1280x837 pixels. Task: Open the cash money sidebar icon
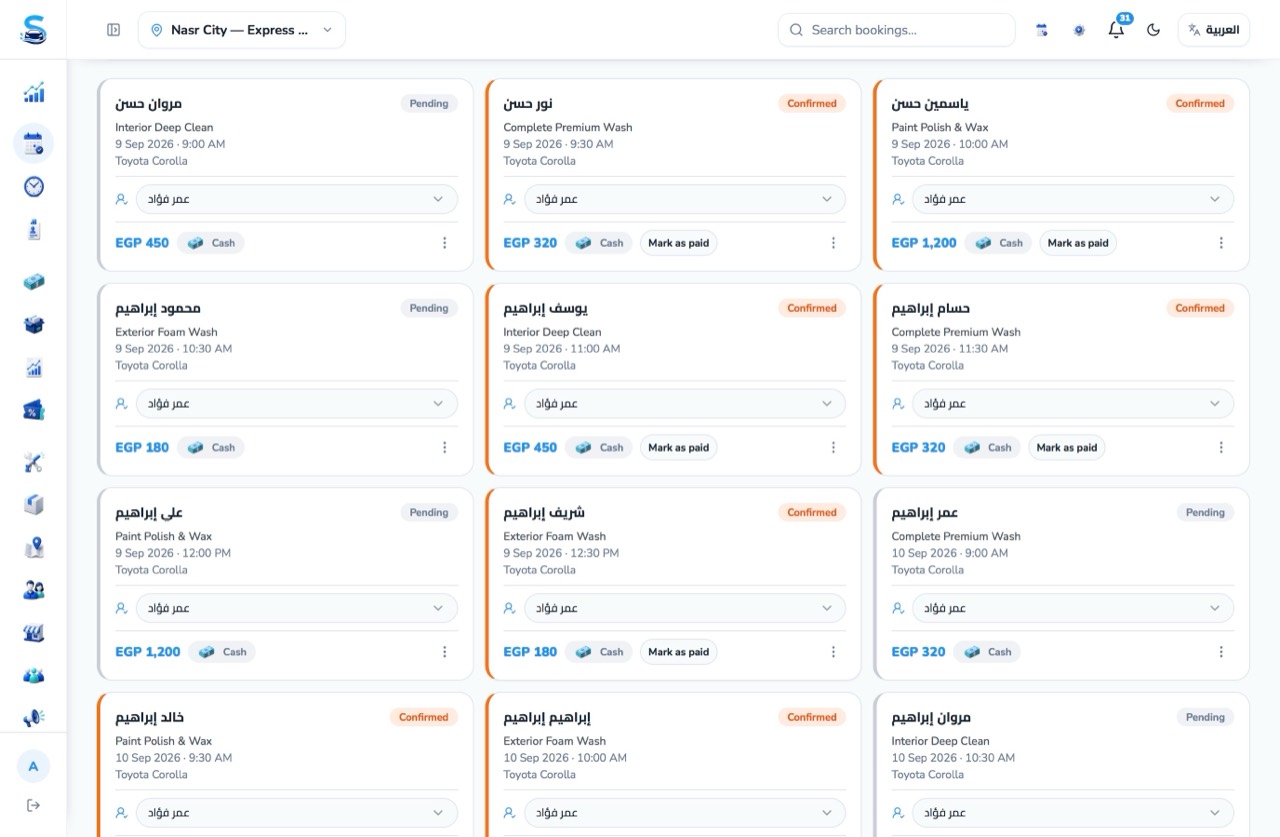pyautogui.click(x=33, y=282)
